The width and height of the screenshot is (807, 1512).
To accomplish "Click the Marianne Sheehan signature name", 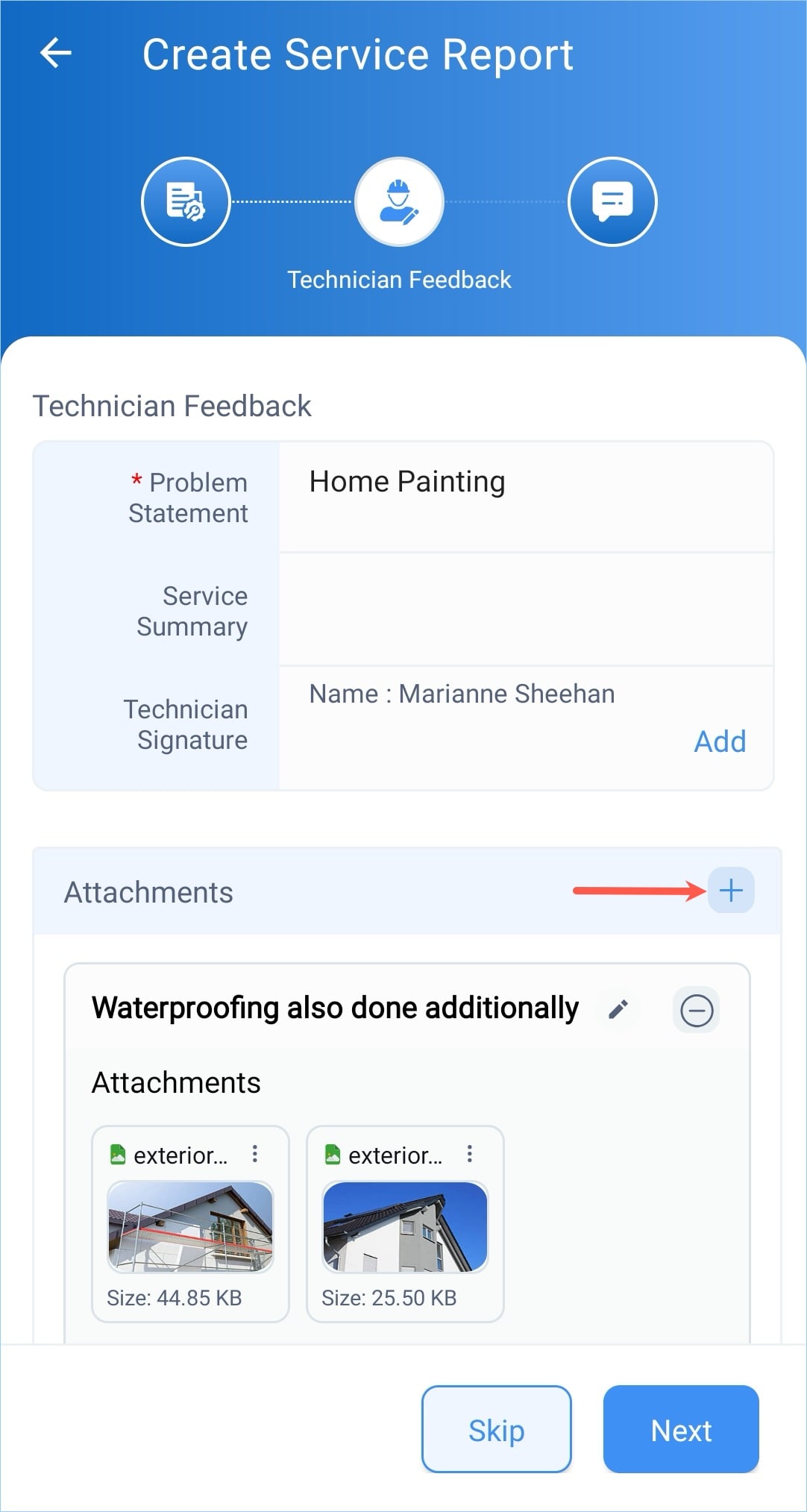I will click(462, 694).
